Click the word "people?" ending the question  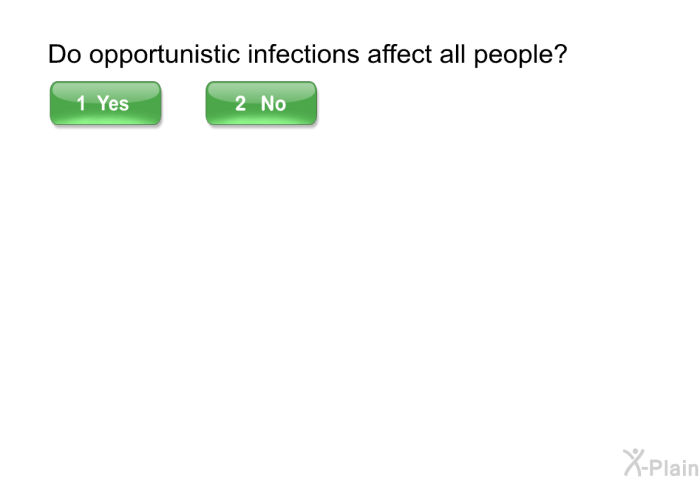coord(520,55)
